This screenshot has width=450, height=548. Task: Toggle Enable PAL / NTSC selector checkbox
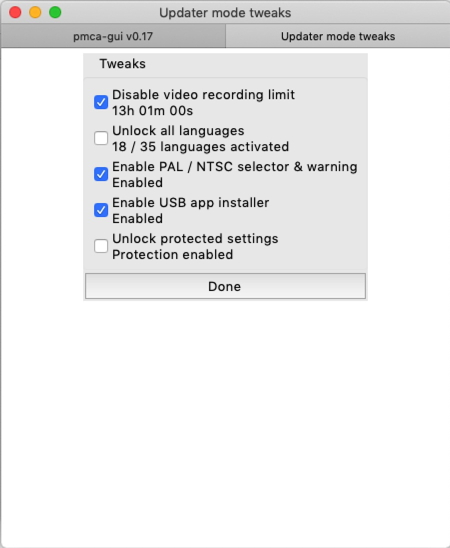tap(101, 174)
